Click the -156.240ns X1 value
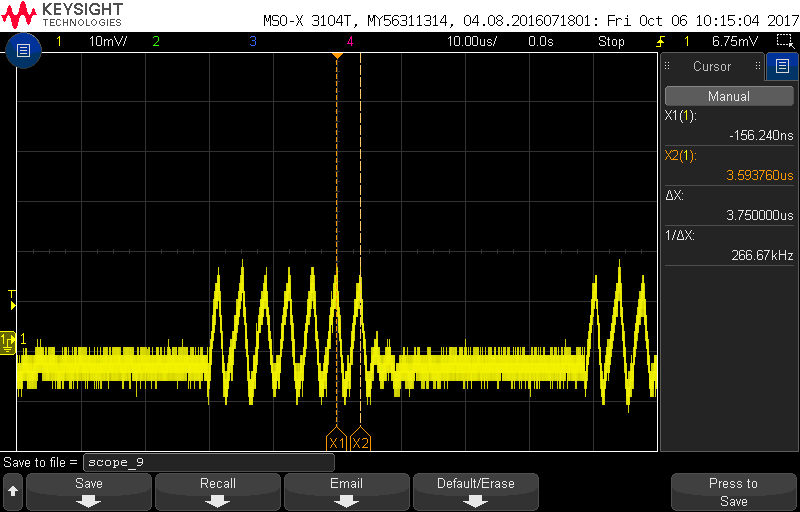 coord(761,135)
